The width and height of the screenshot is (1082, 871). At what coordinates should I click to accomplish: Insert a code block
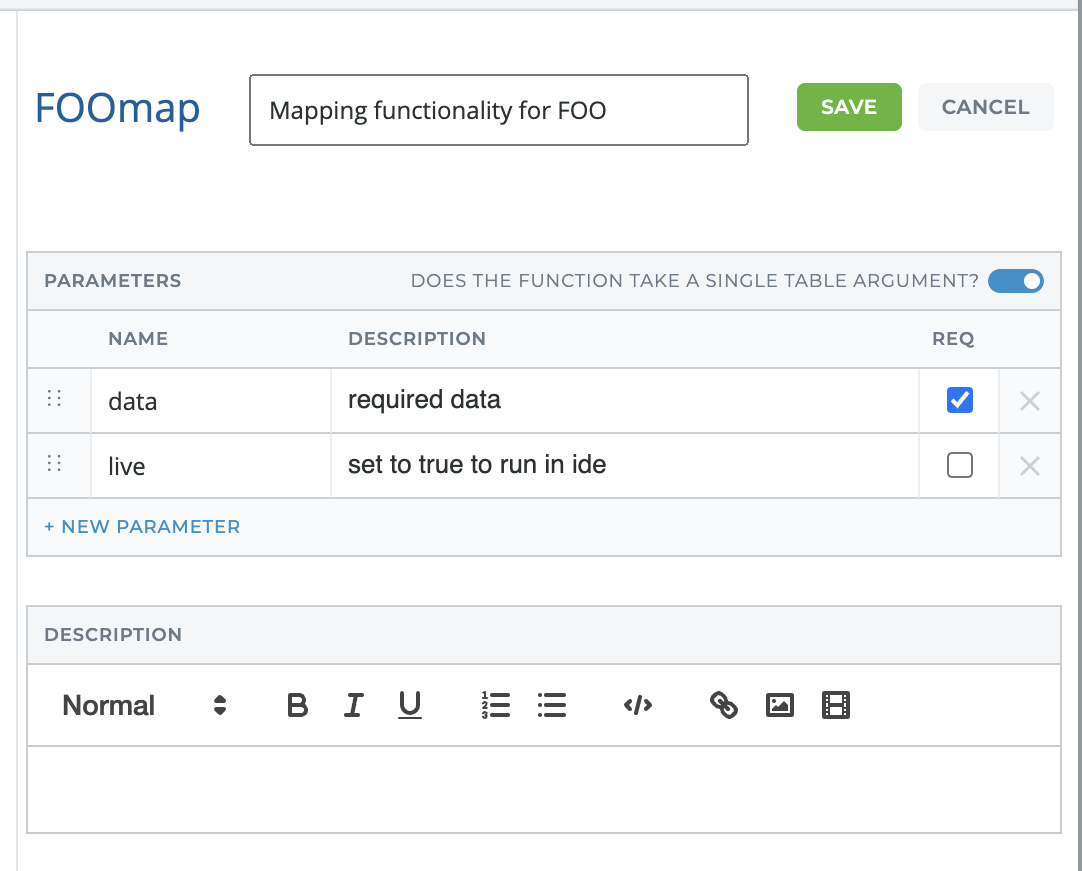pyautogui.click(x=637, y=706)
